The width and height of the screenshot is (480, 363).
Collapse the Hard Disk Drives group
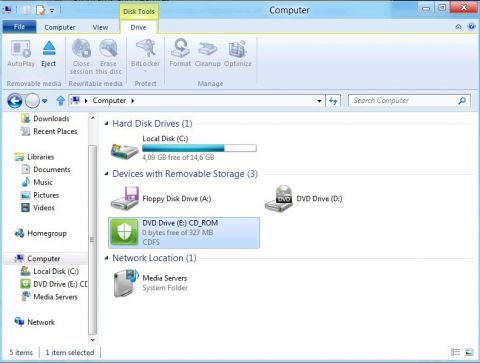click(x=106, y=124)
